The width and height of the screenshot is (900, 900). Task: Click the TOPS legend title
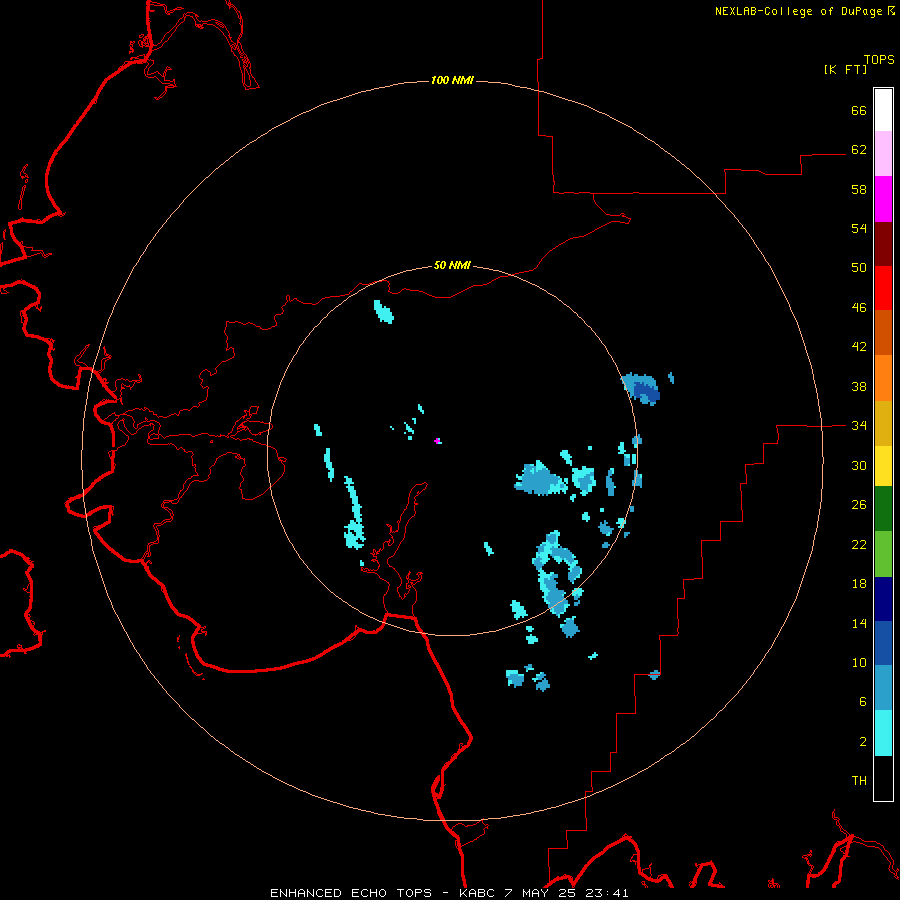point(879,59)
